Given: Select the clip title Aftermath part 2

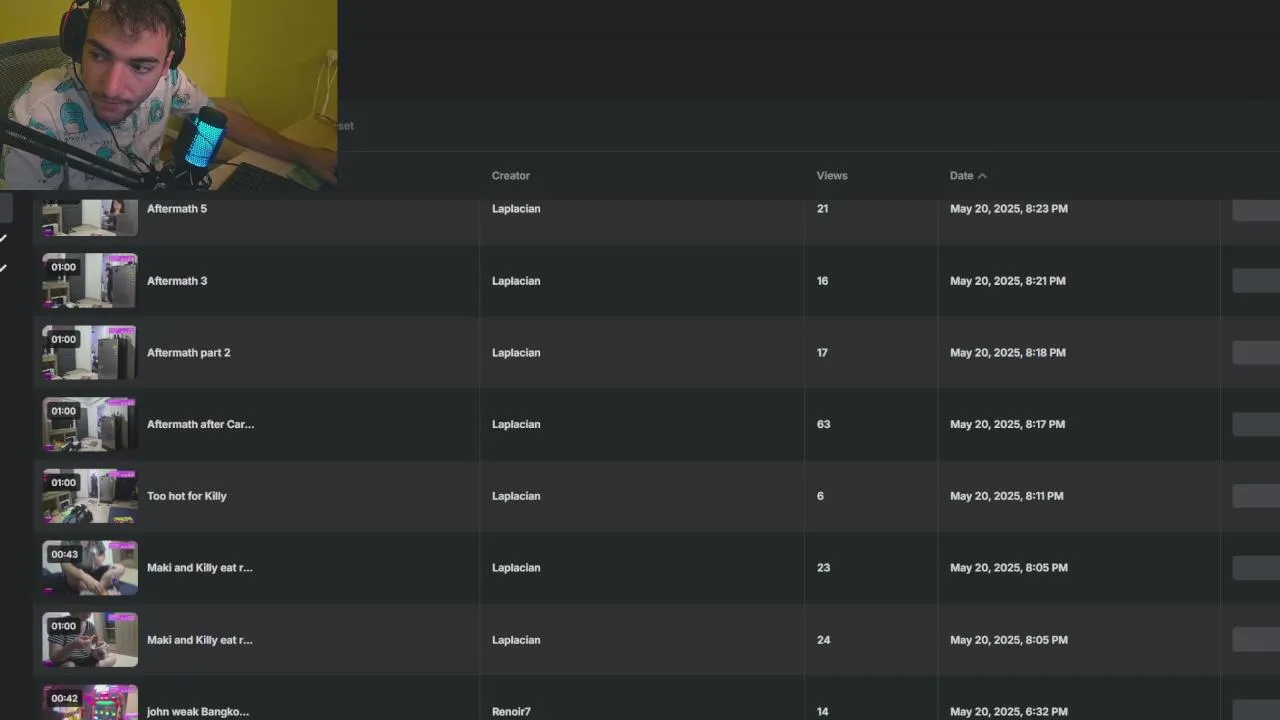Looking at the screenshot, I should click(x=189, y=353).
